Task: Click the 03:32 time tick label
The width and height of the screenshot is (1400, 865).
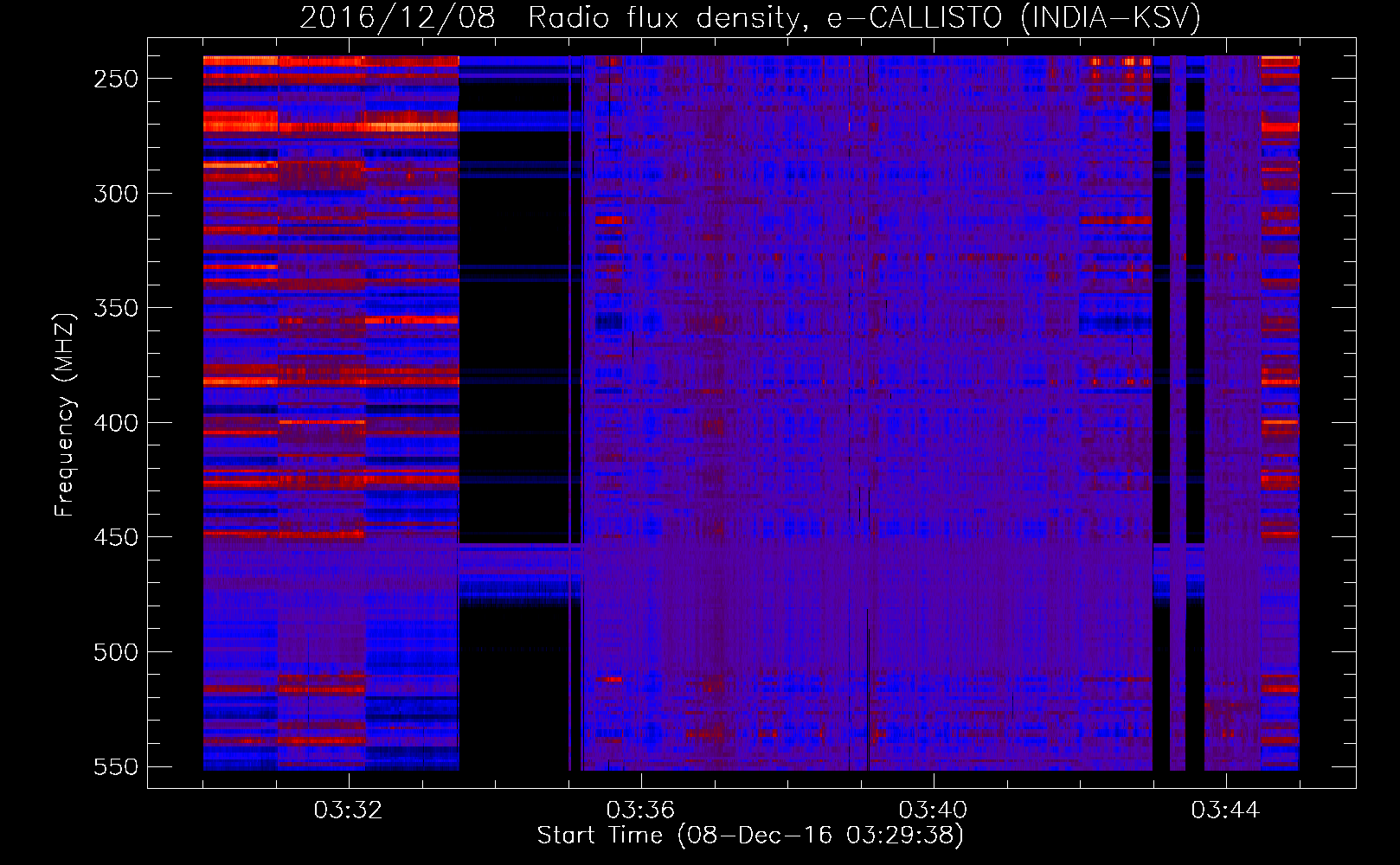Action: [x=348, y=811]
